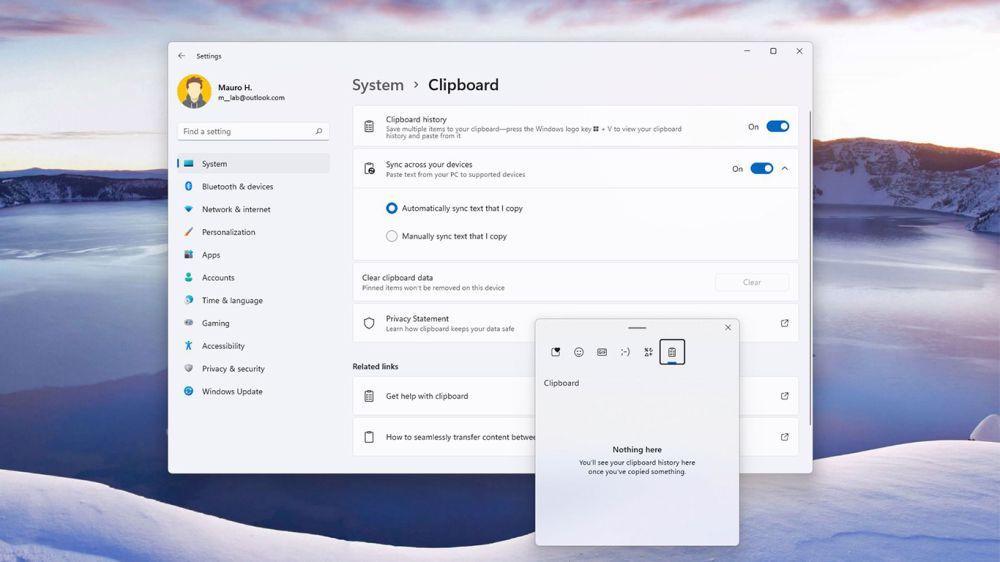Click the Accessibility figure icon
This screenshot has height=562, width=1000.
(189, 345)
